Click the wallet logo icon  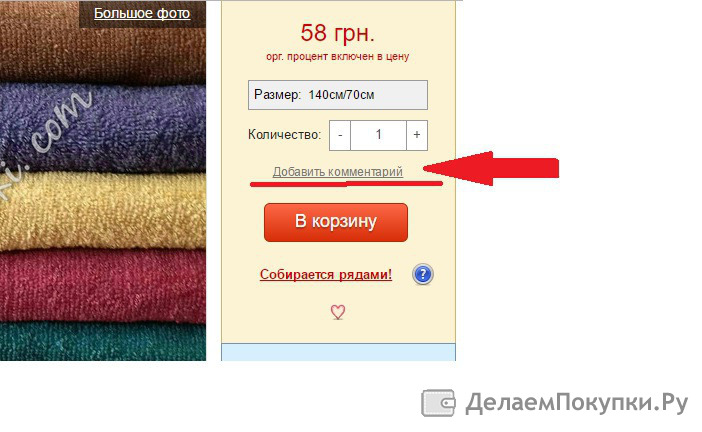439,403
